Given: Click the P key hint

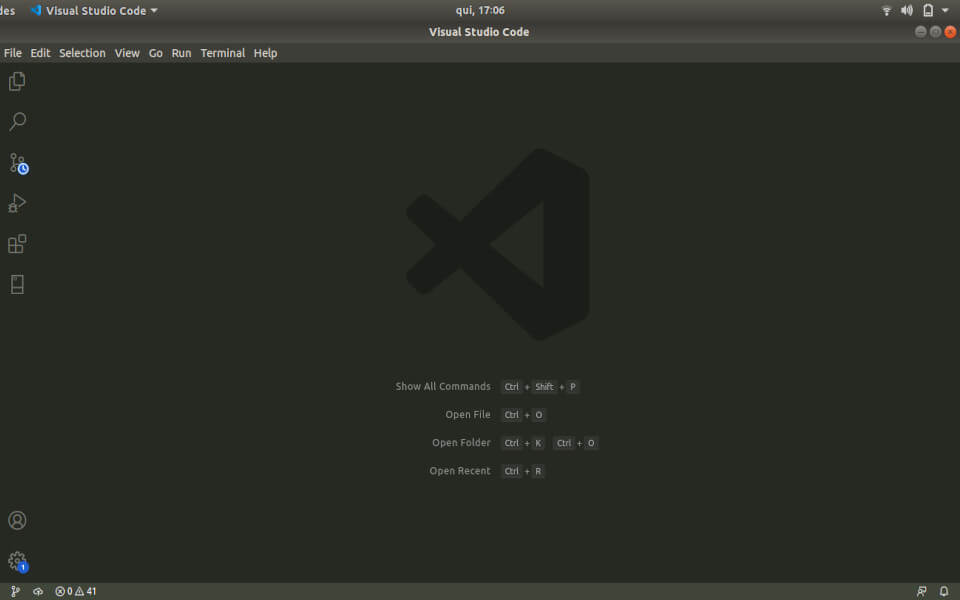Looking at the screenshot, I should tap(572, 387).
